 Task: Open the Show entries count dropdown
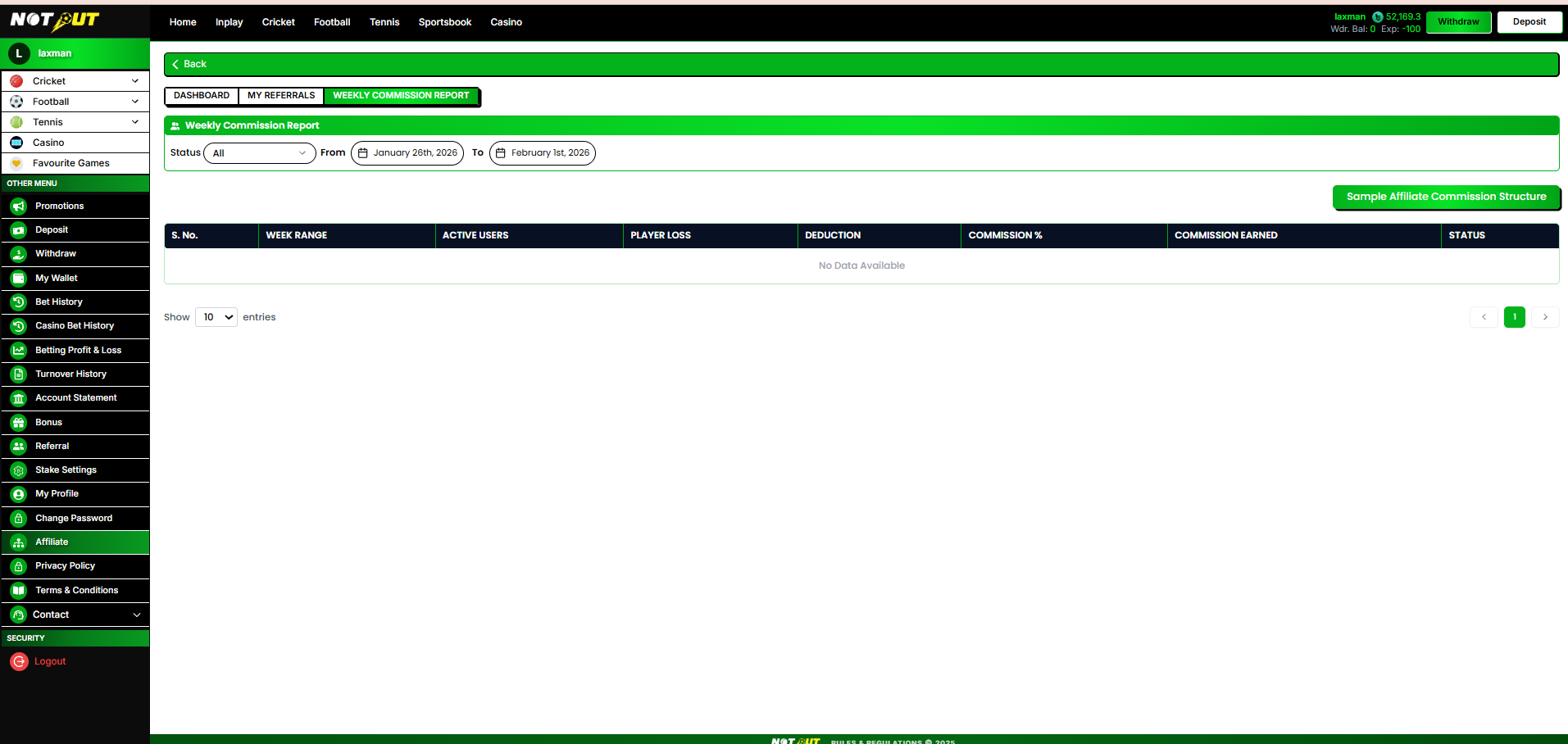216,317
